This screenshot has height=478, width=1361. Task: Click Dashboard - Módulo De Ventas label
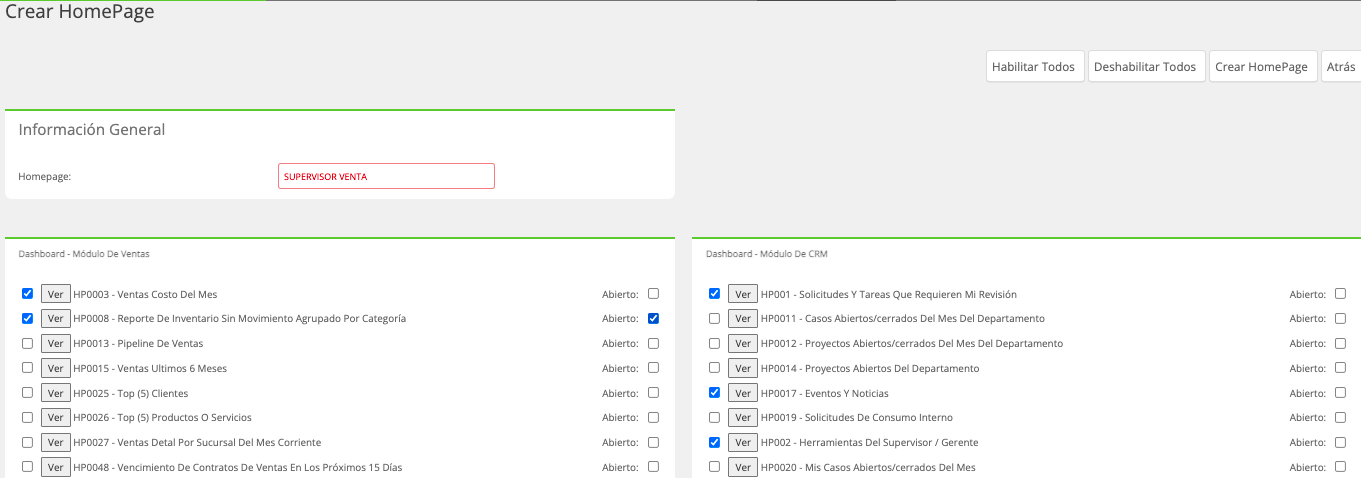tap(84, 254)
